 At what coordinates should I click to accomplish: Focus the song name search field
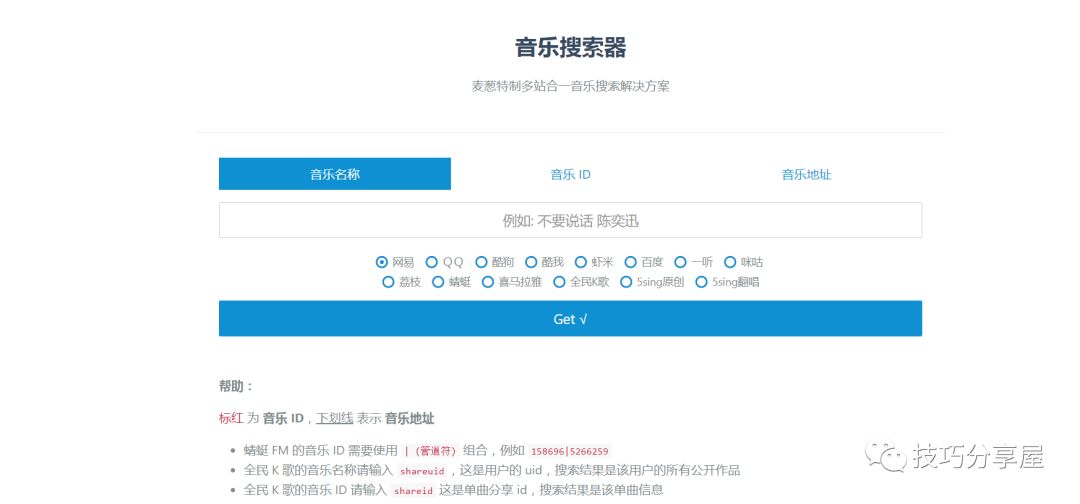pos(570,220)
